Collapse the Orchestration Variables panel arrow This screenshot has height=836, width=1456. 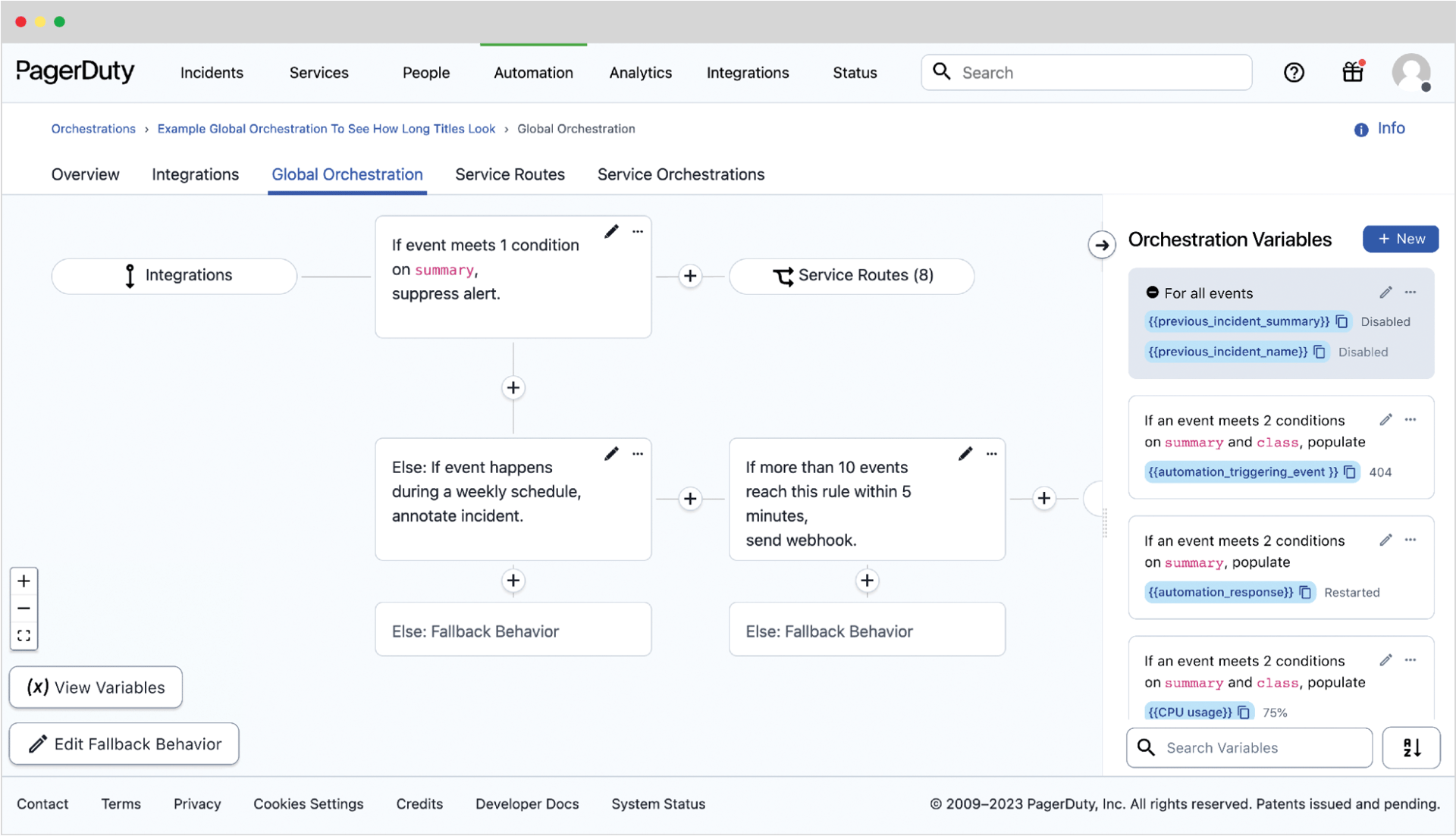coord(1102,245)
